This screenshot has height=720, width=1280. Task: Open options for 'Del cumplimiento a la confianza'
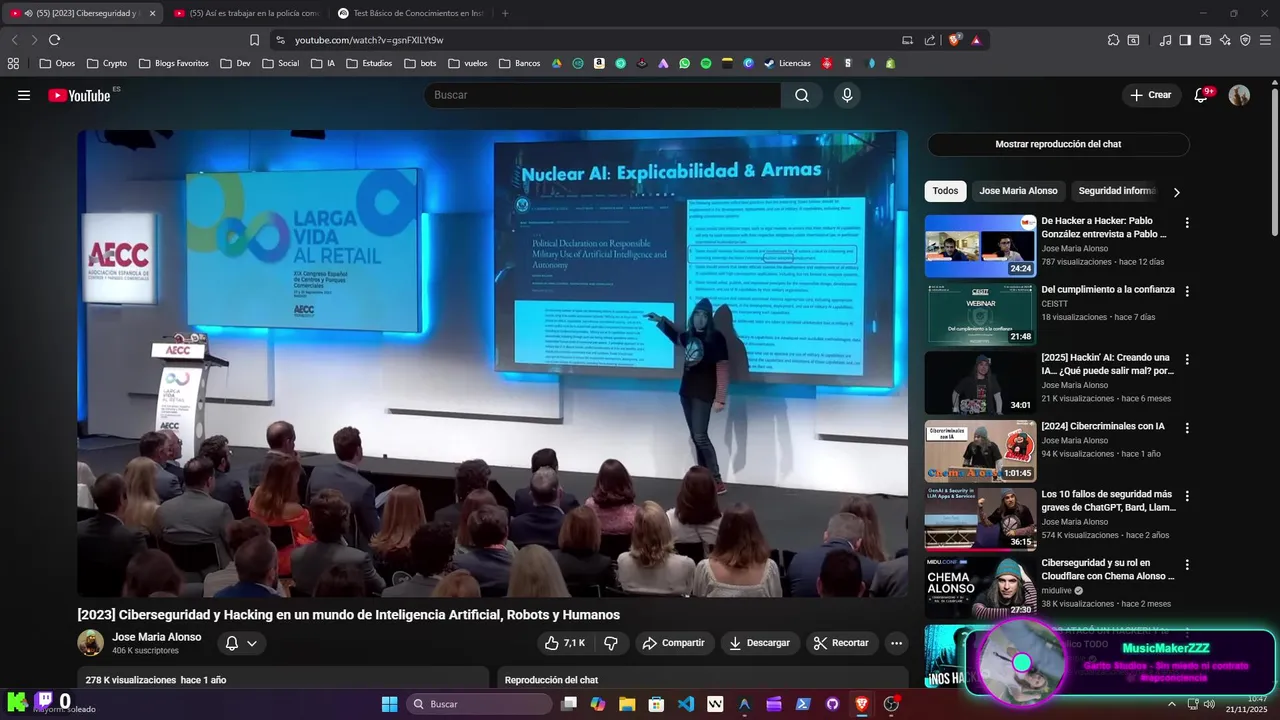click(x=1187, y=291)
